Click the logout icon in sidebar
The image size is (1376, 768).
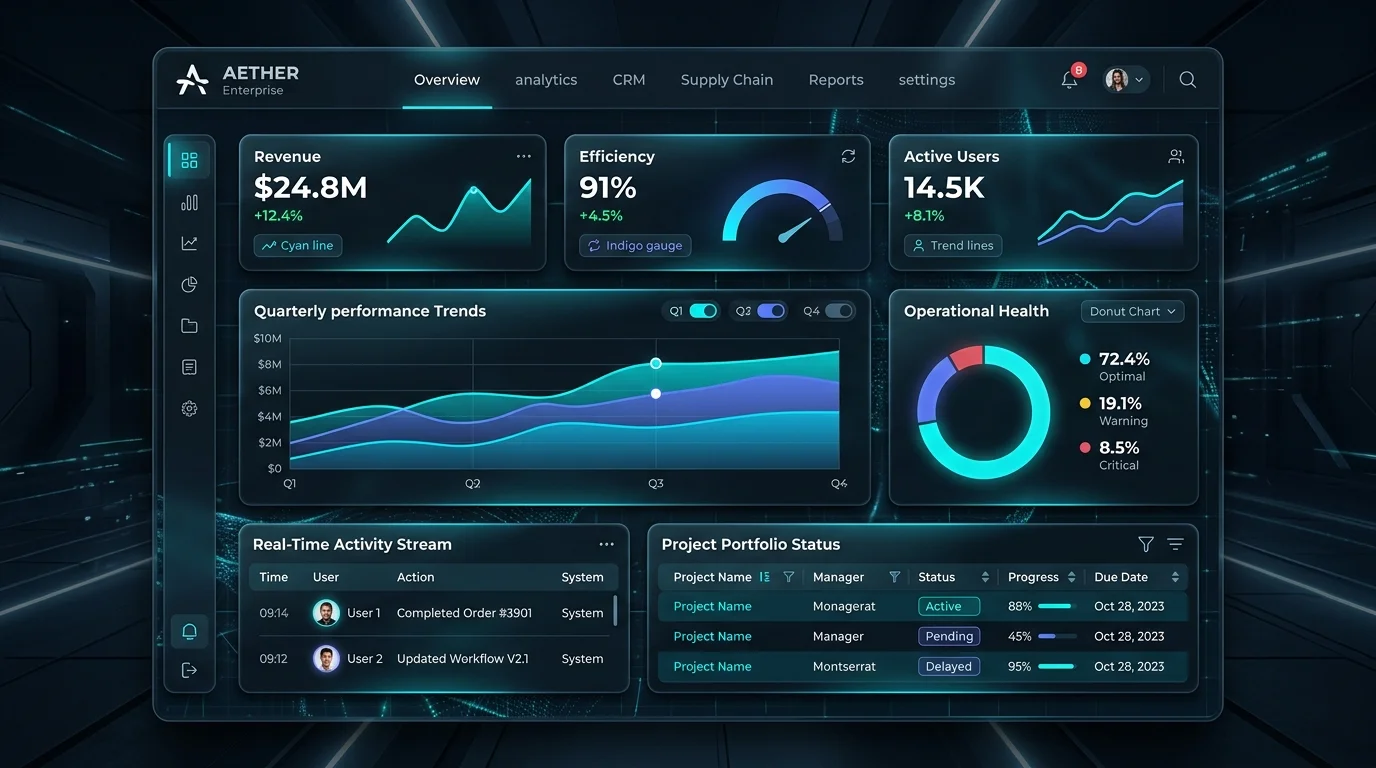189,670
